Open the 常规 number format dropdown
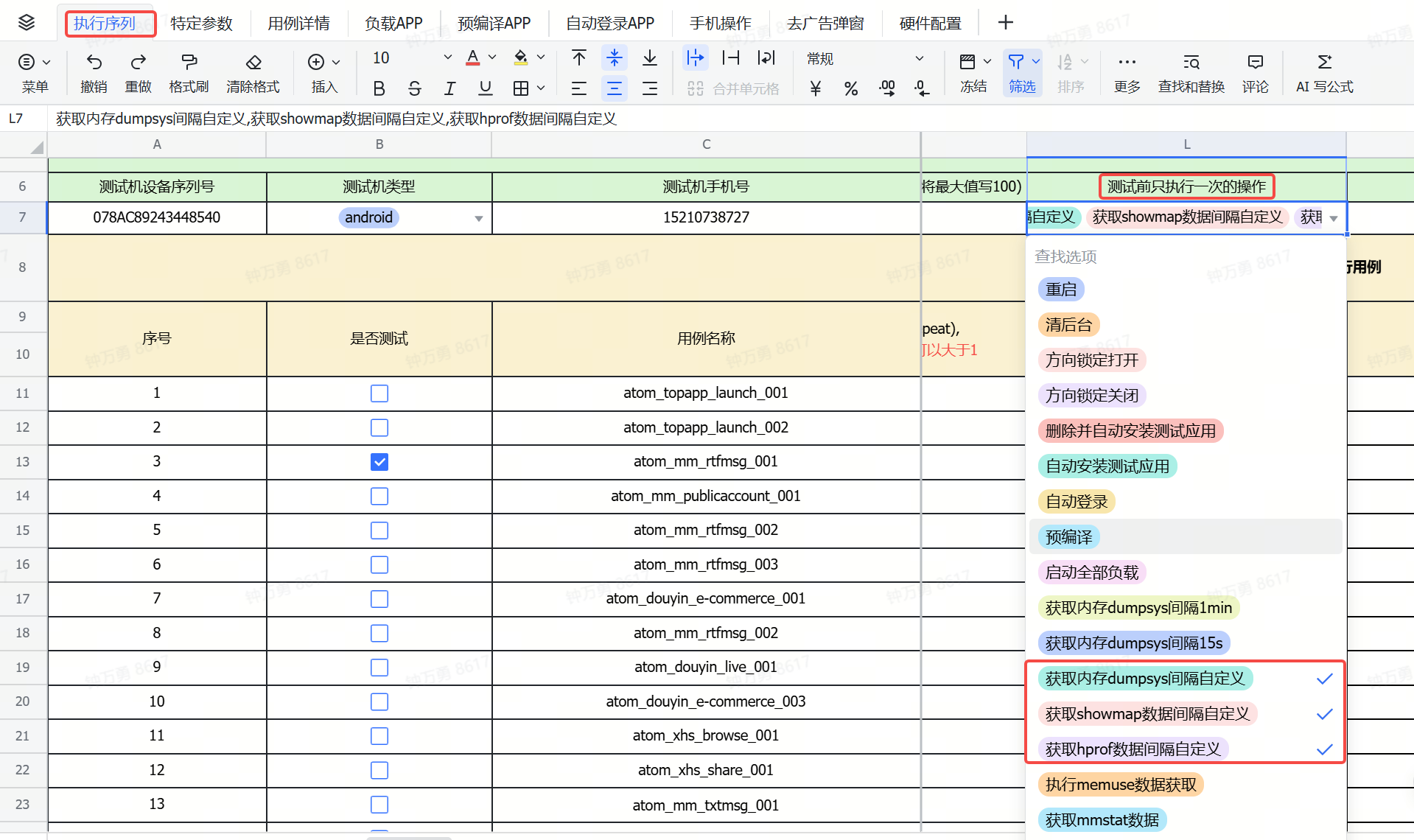Screen dimensions: 1414x840 [x=865, y=58]
